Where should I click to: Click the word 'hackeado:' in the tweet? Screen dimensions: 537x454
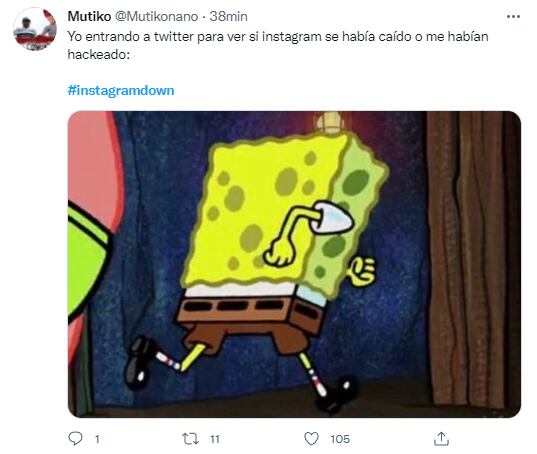click(99, 54)
